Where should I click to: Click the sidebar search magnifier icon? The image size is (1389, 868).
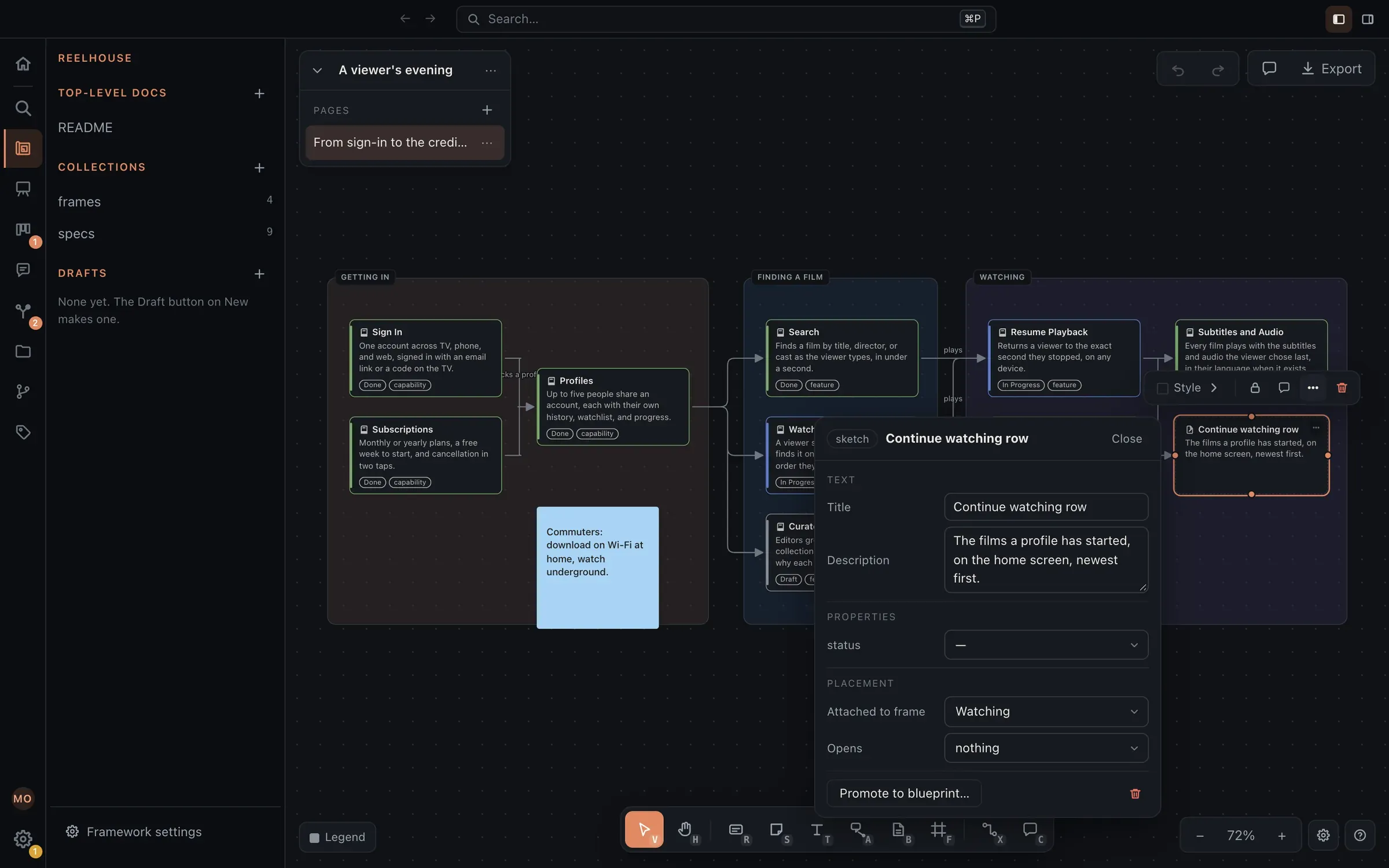click(x=23, y=108)
